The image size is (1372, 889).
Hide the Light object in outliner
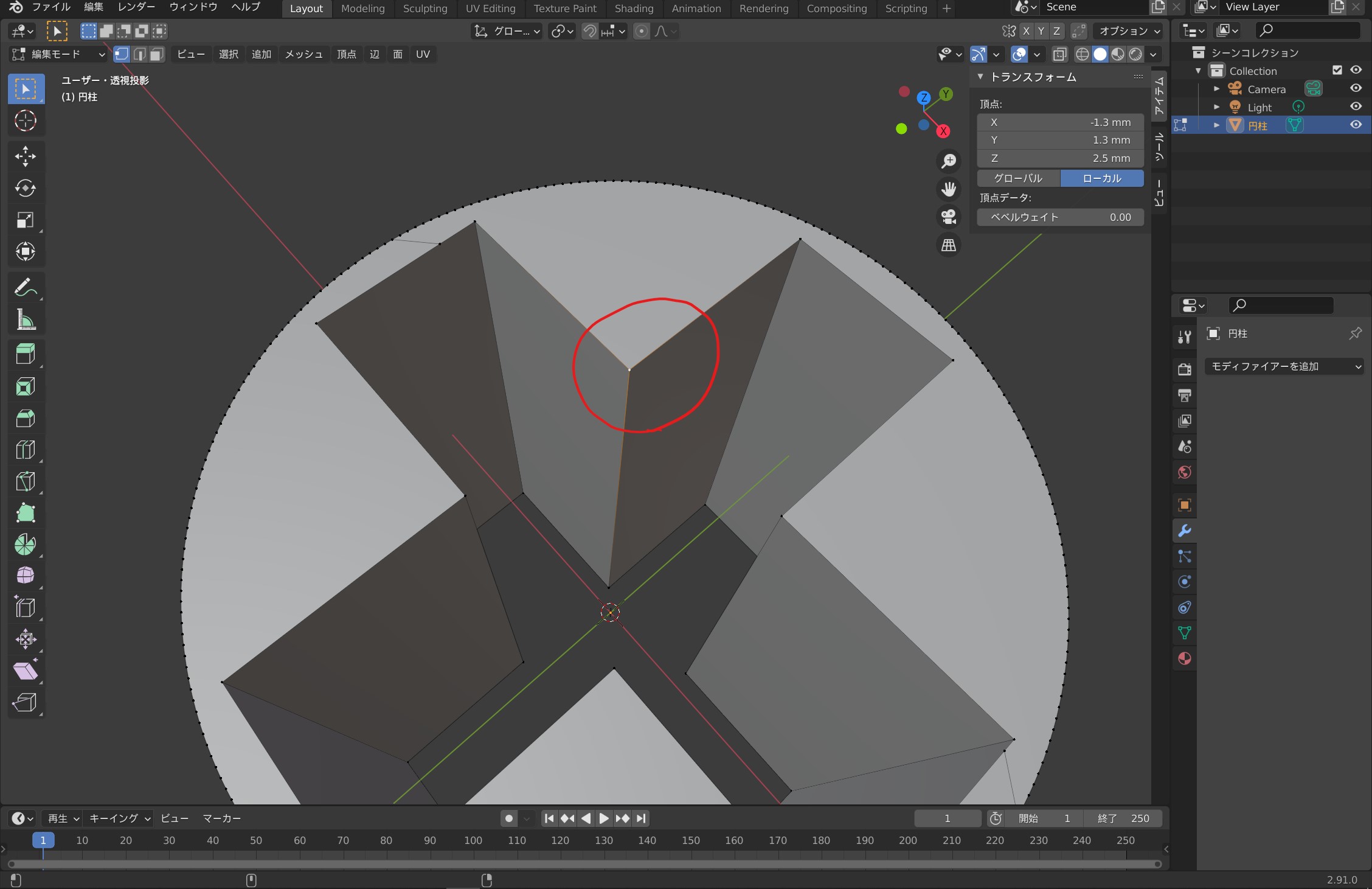coord(1356,106)
